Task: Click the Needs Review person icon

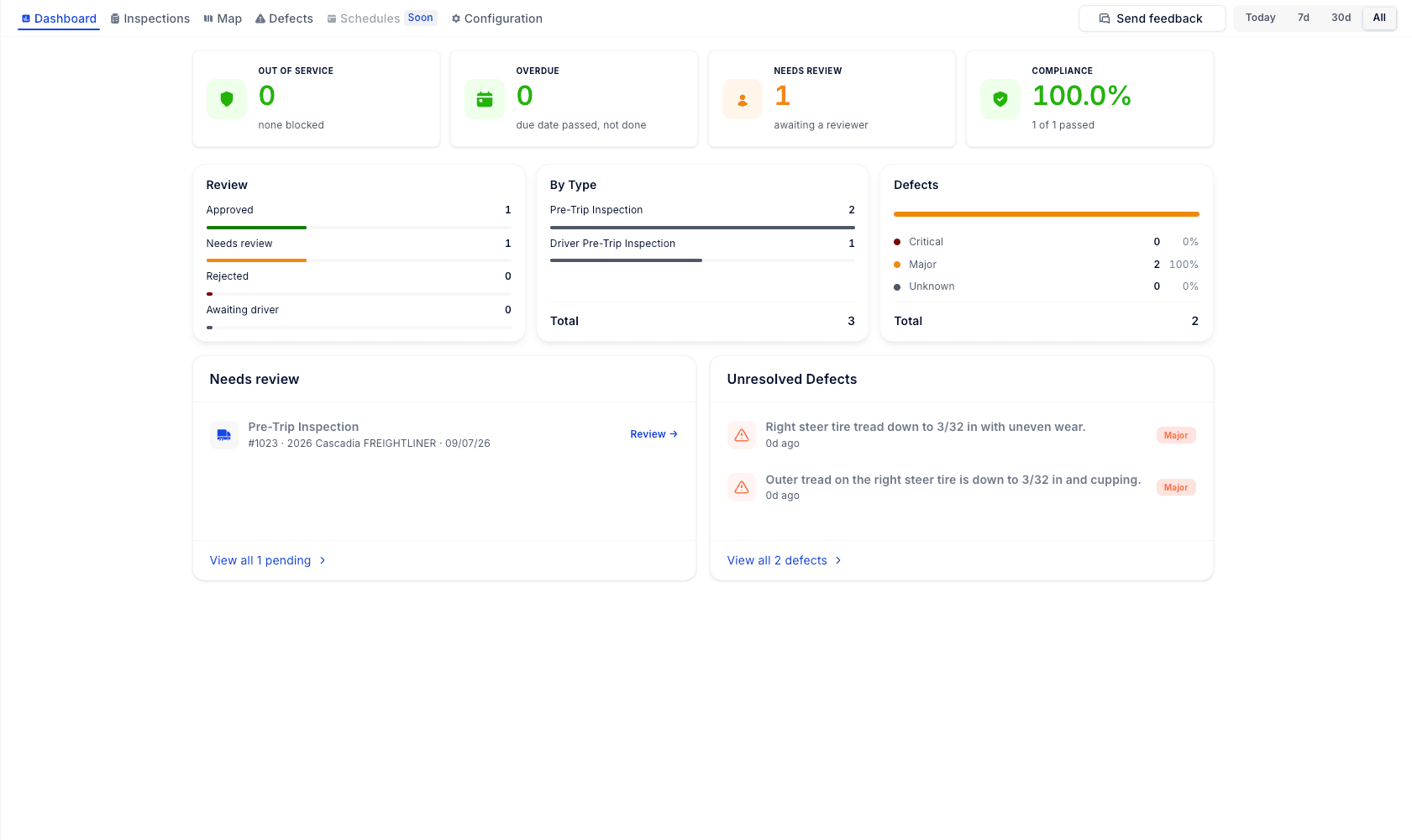Action: point(743,99)
